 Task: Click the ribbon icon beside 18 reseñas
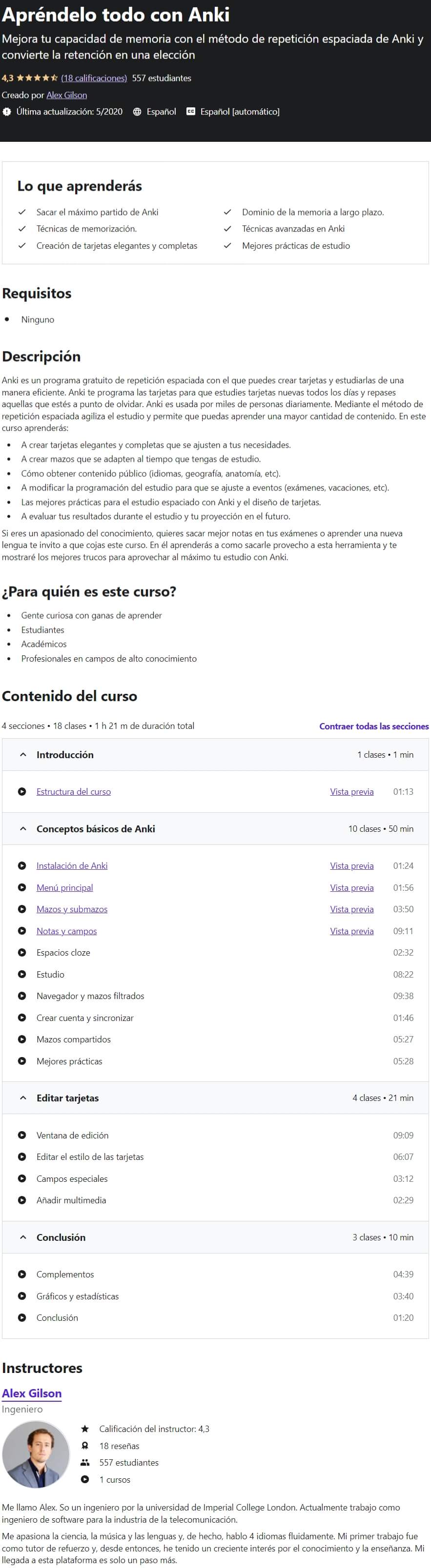[x=85, y=1446]
